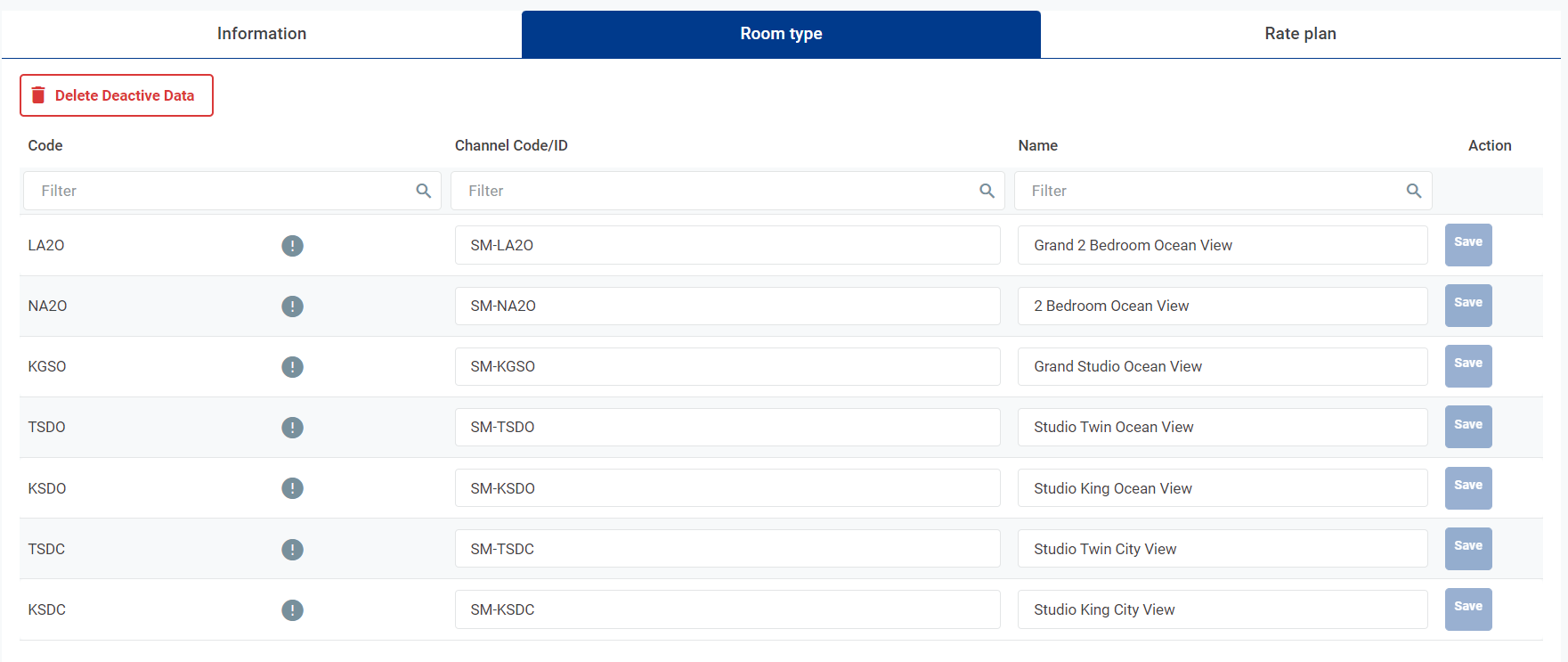Screen dimensions: 1568x662
Task: Save the Studio King City View row
Action: 1467,609
